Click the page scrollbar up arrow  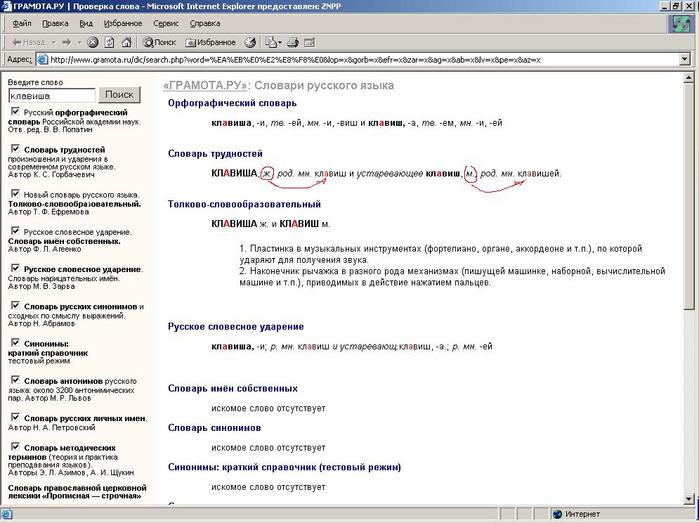click(689, 78)
